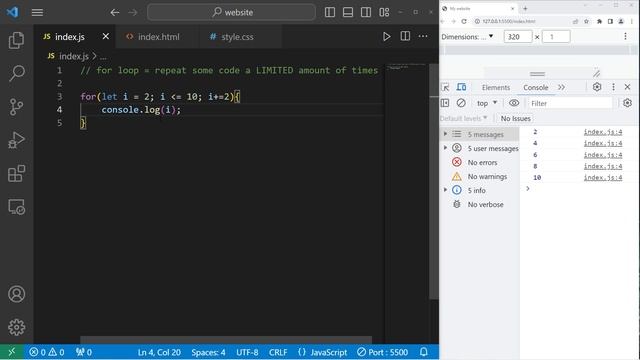Viewport: 640px width, 360px height.
Task: Close the index.js tab
Action: 106,36
